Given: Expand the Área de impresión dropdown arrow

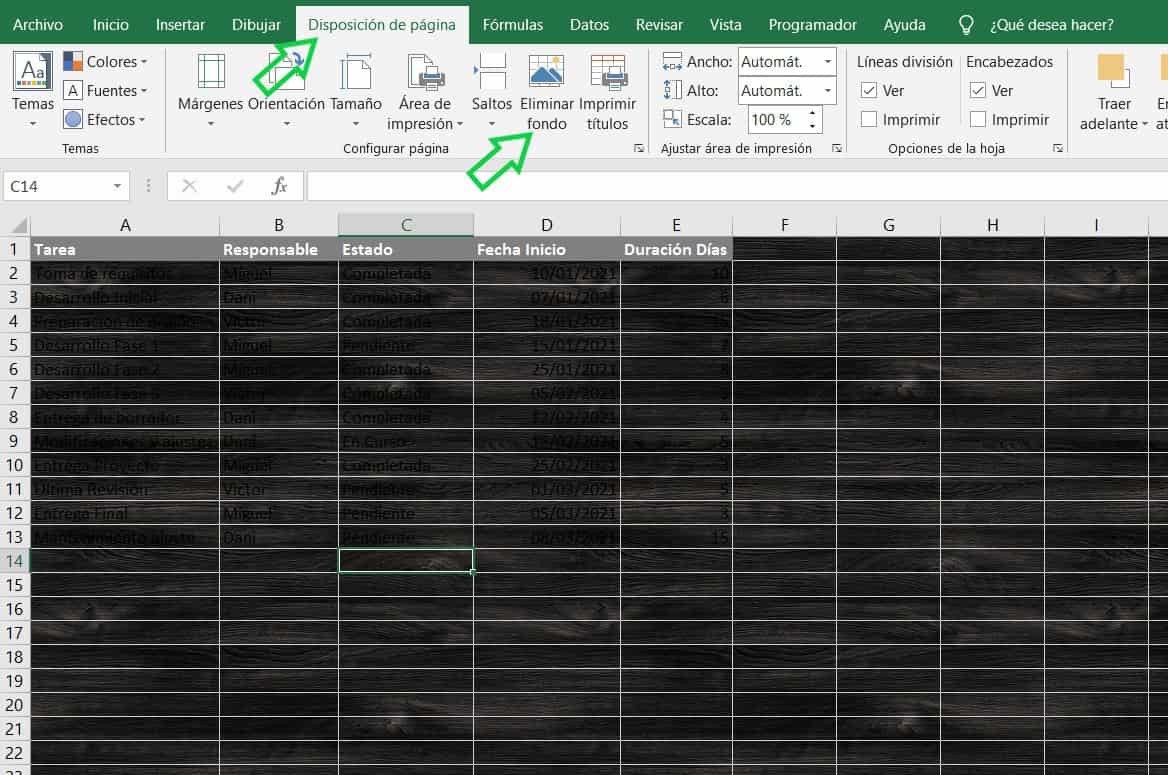Looking at the screenshot, I should (460, 124).
